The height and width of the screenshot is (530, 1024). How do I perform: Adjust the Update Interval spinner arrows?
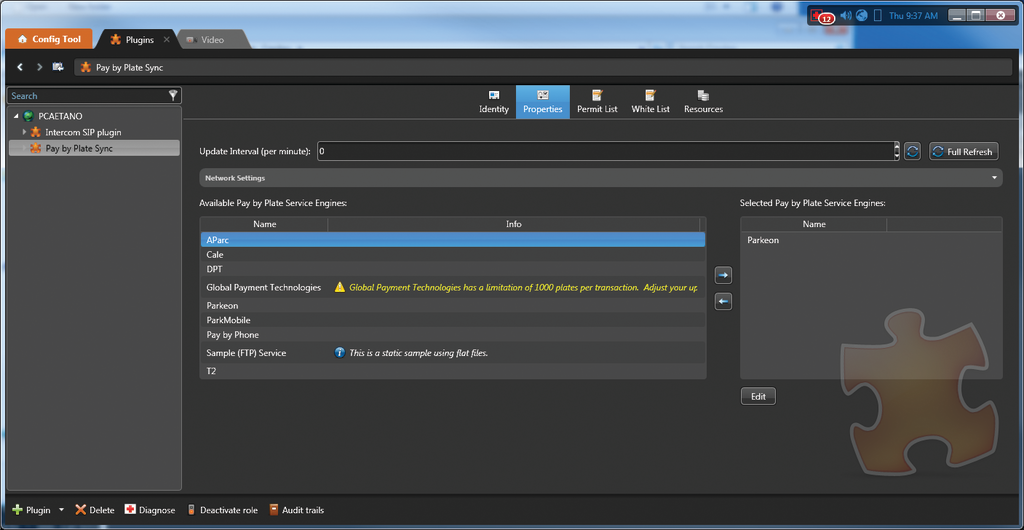pos(897,151)
